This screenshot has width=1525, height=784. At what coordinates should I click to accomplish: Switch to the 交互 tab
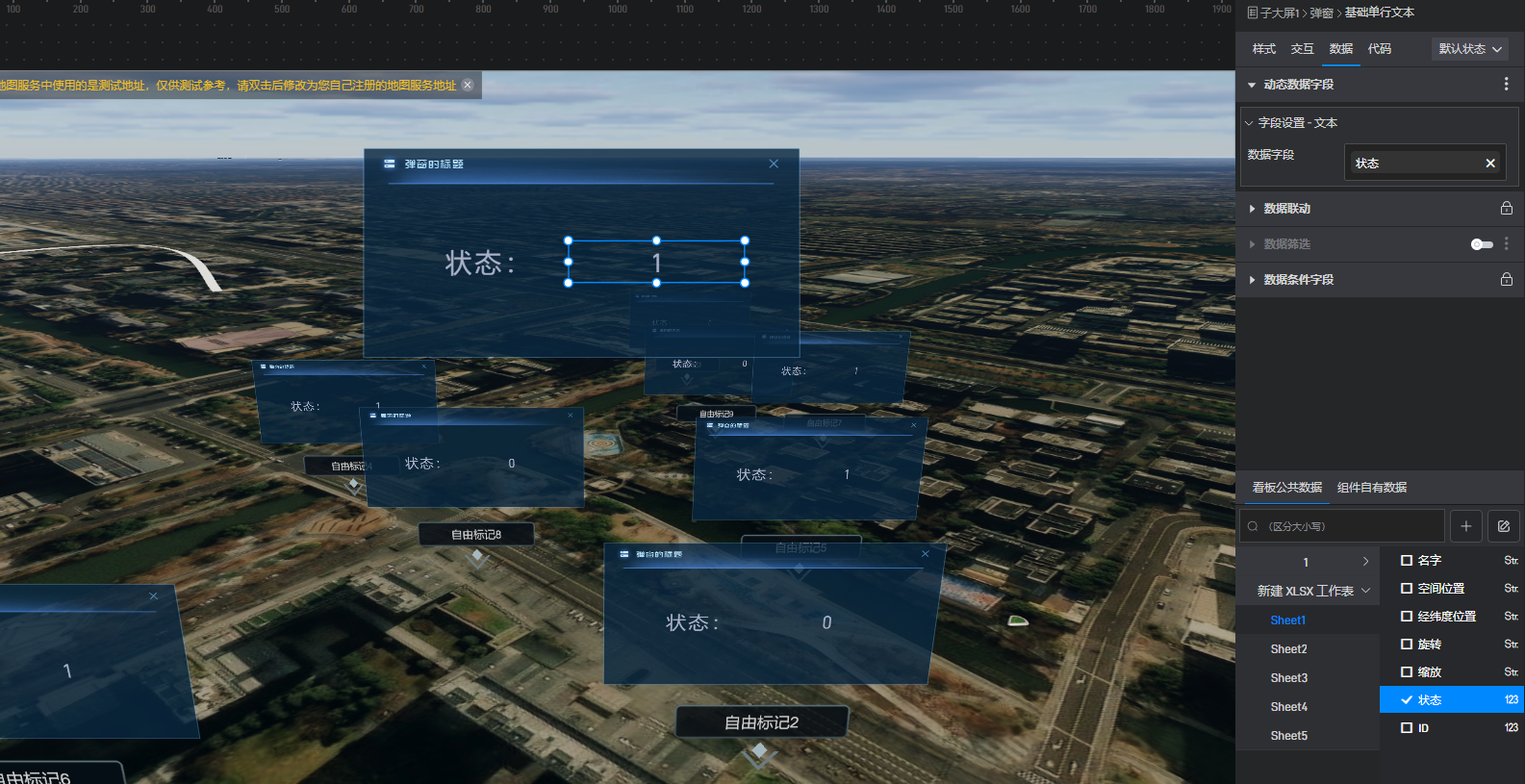(x=1303, y=49)
